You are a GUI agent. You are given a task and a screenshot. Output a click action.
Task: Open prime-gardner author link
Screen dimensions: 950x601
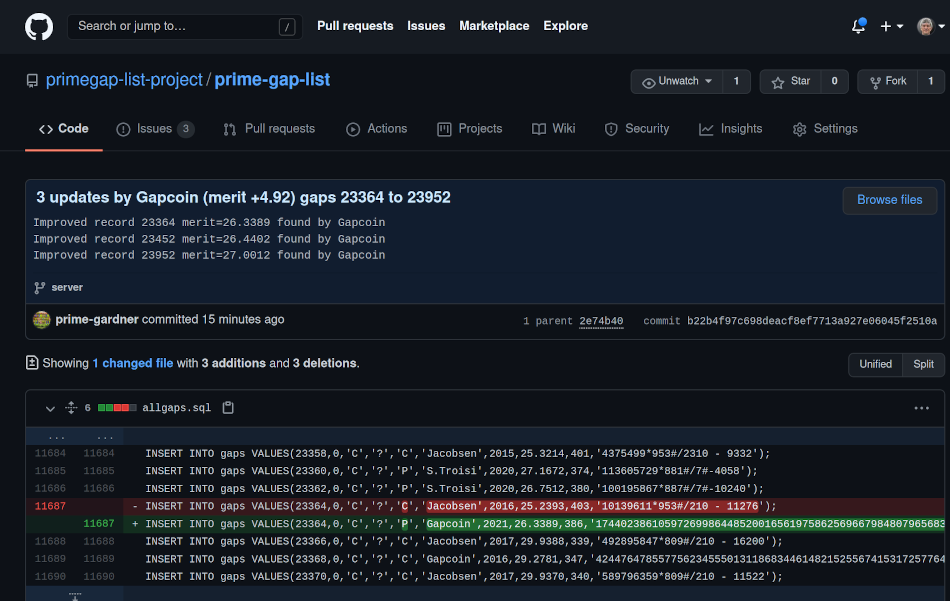pos(97,319)
